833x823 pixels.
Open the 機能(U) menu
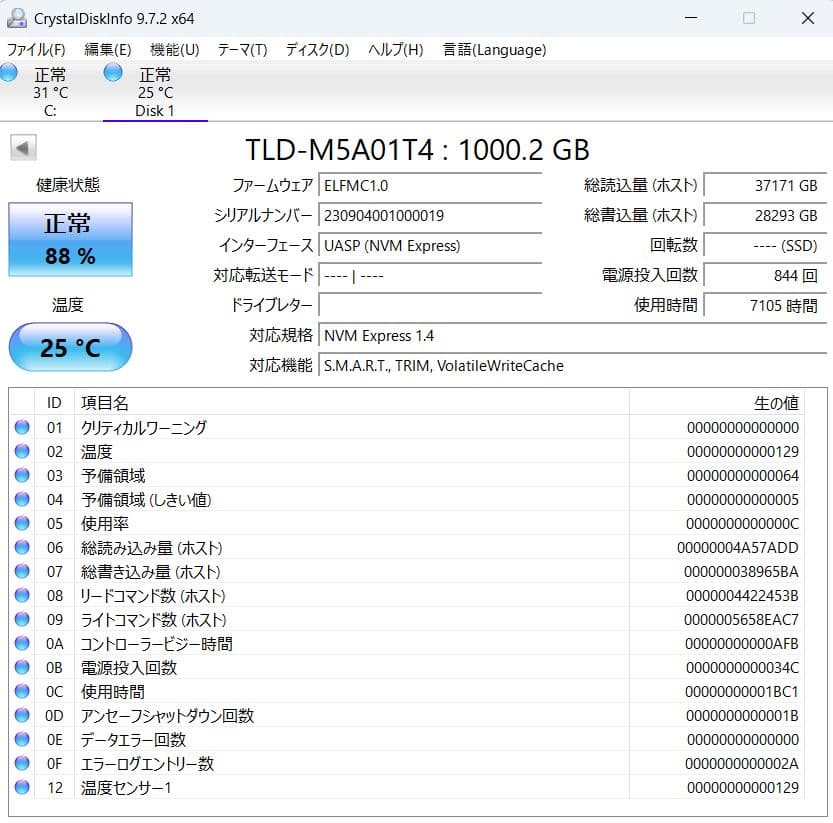tap(175, 49)
